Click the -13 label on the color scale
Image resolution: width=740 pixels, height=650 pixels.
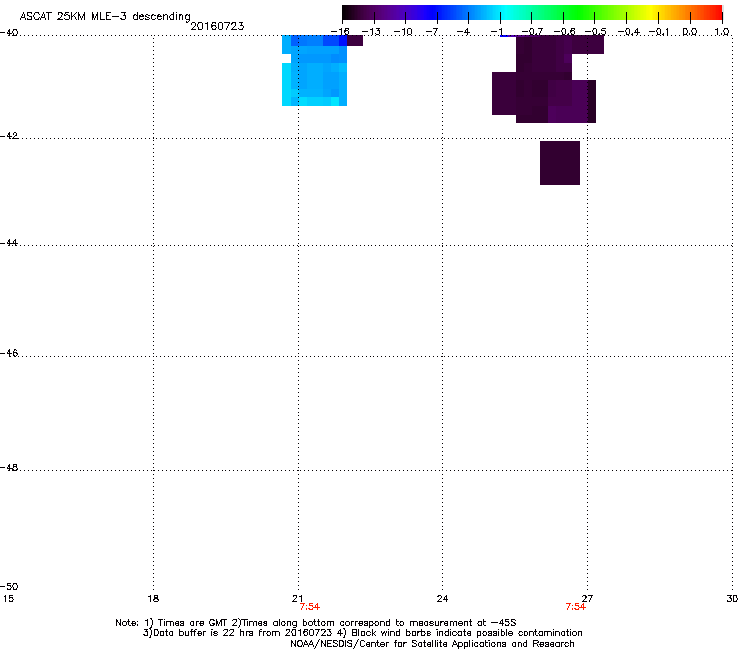click(371, 32)
